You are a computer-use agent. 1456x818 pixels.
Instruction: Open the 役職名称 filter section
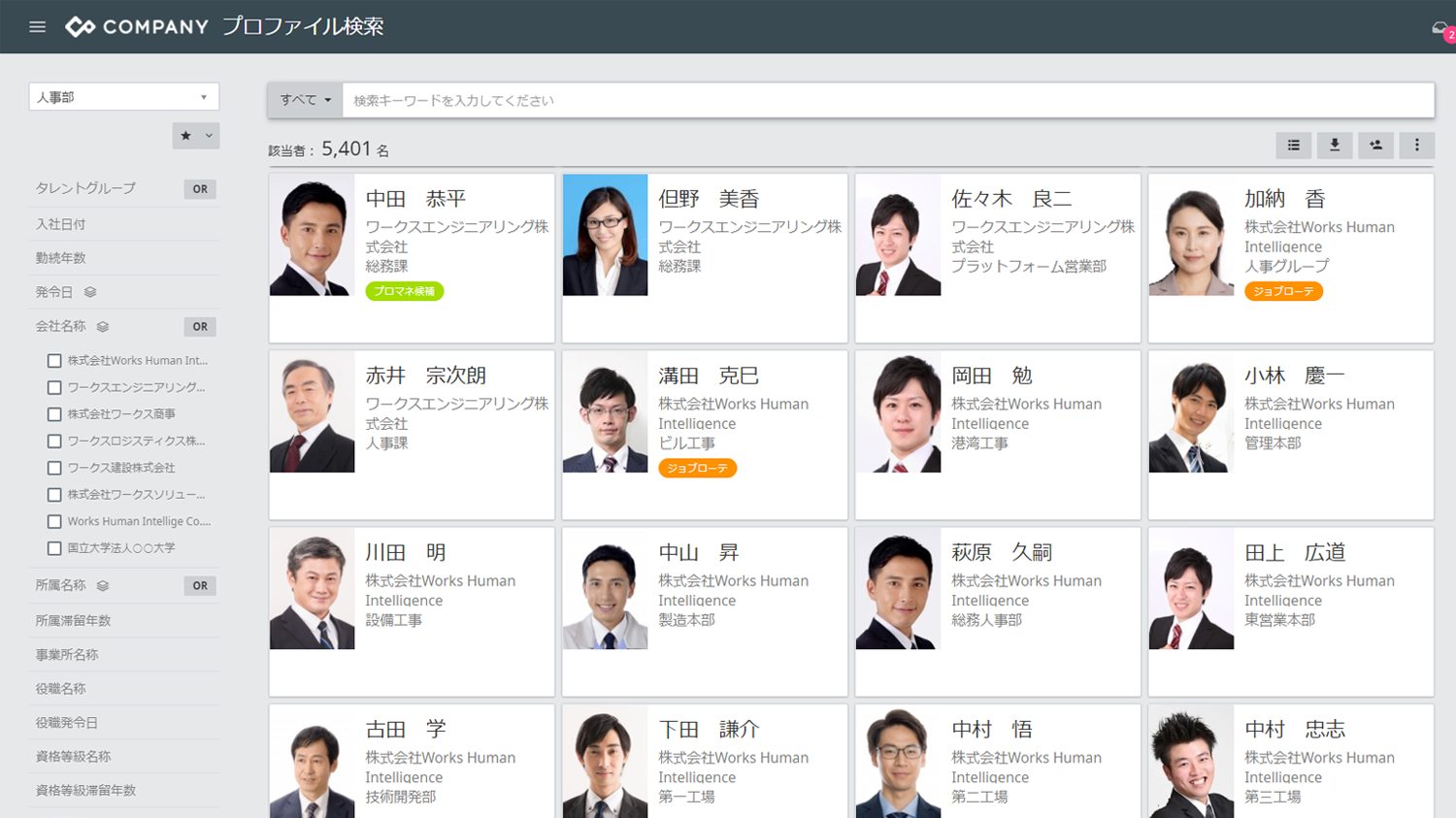point(60,688)
